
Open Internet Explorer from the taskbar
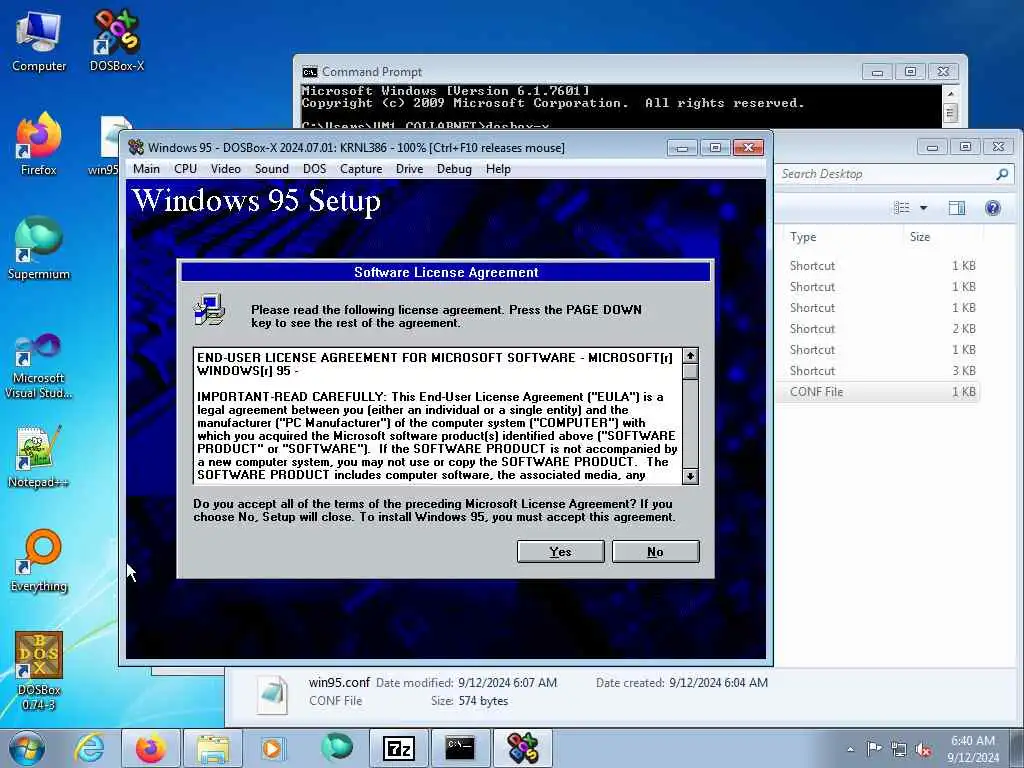(x=89, y=748)
